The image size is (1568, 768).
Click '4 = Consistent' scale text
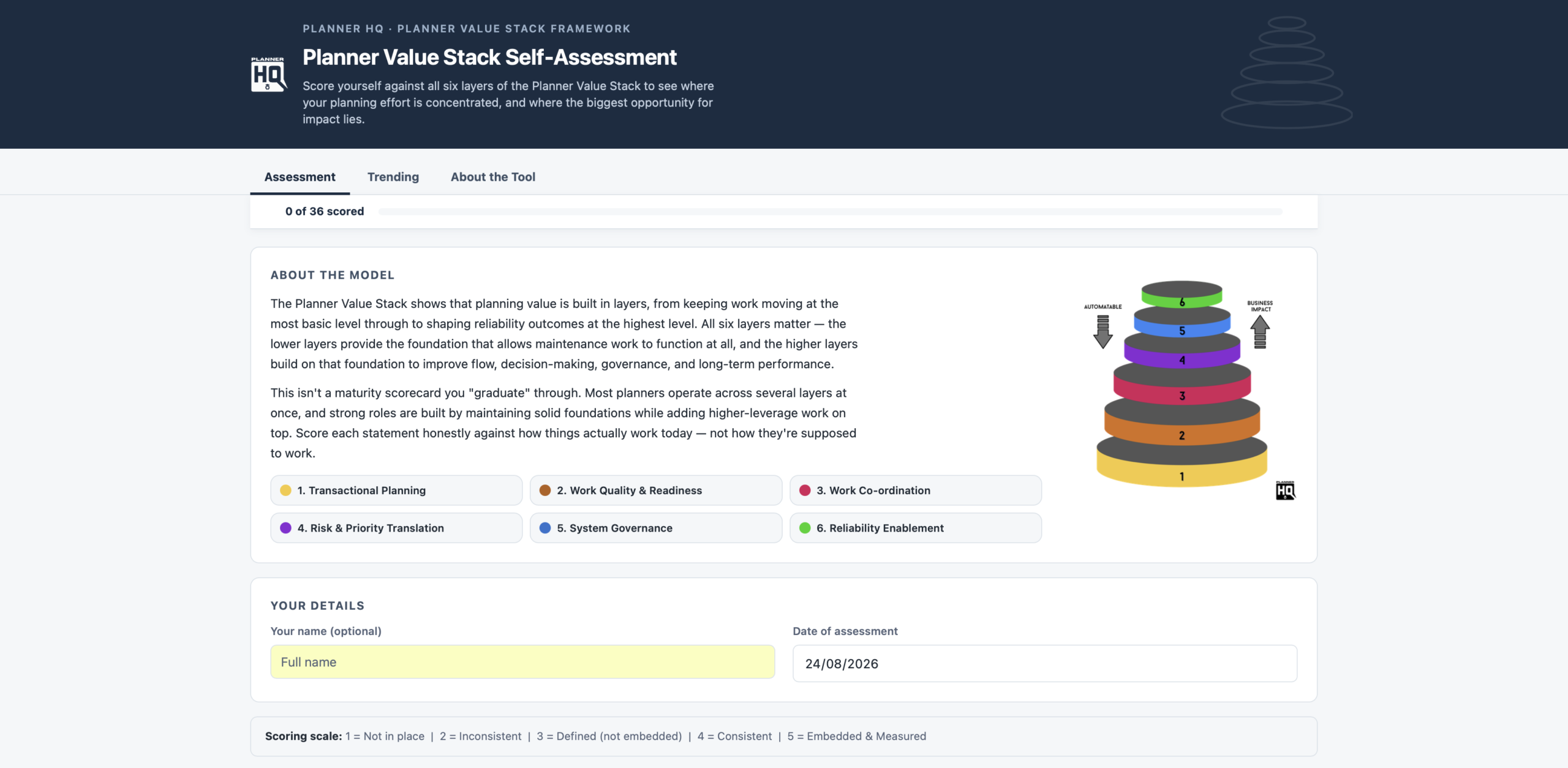click(x=735, y=736)
